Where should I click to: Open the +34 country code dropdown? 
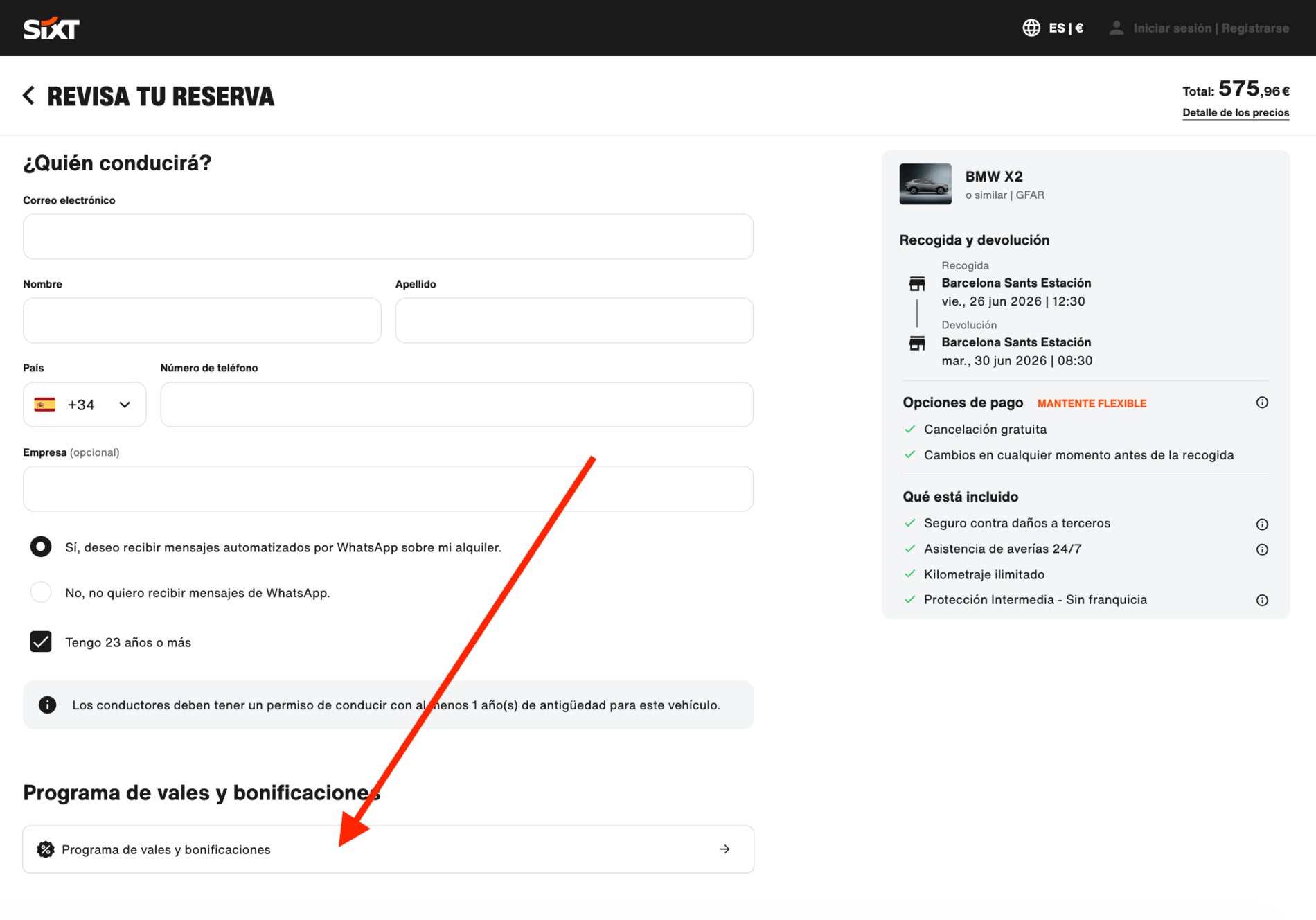tap(85, 405)
